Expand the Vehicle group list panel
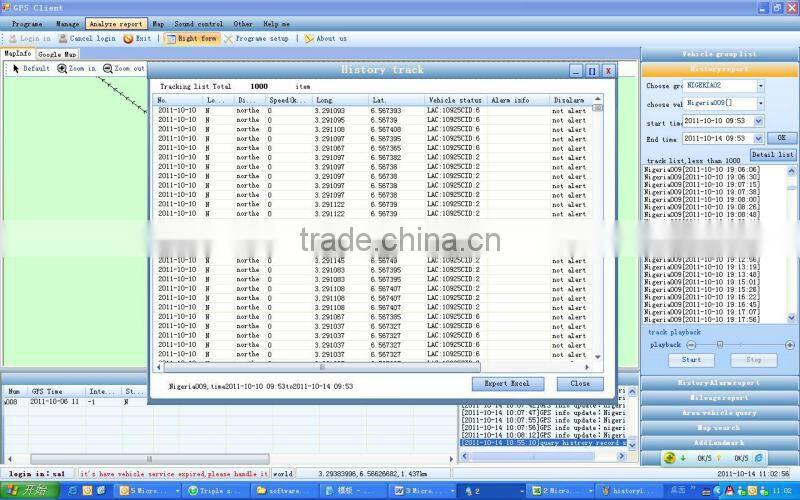The image size is (800, 500). point(719,54)
